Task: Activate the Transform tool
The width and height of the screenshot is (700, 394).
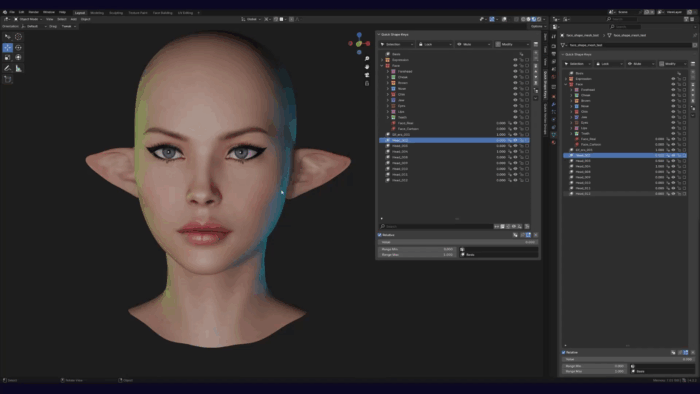Action: point(18,57)
